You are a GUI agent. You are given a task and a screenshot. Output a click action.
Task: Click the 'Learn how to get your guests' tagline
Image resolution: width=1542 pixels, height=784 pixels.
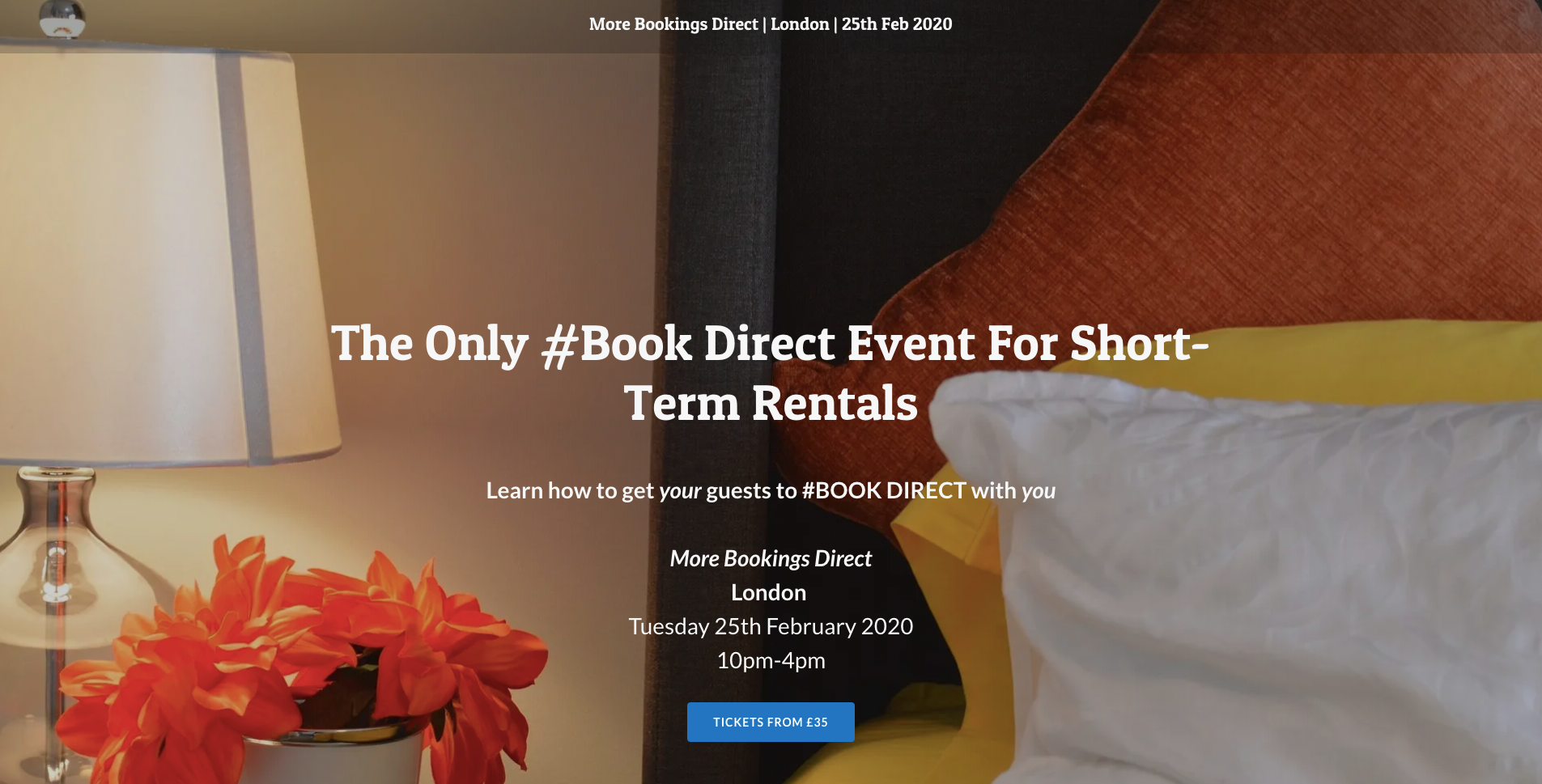pyautogui.click(x=771, y=490)
